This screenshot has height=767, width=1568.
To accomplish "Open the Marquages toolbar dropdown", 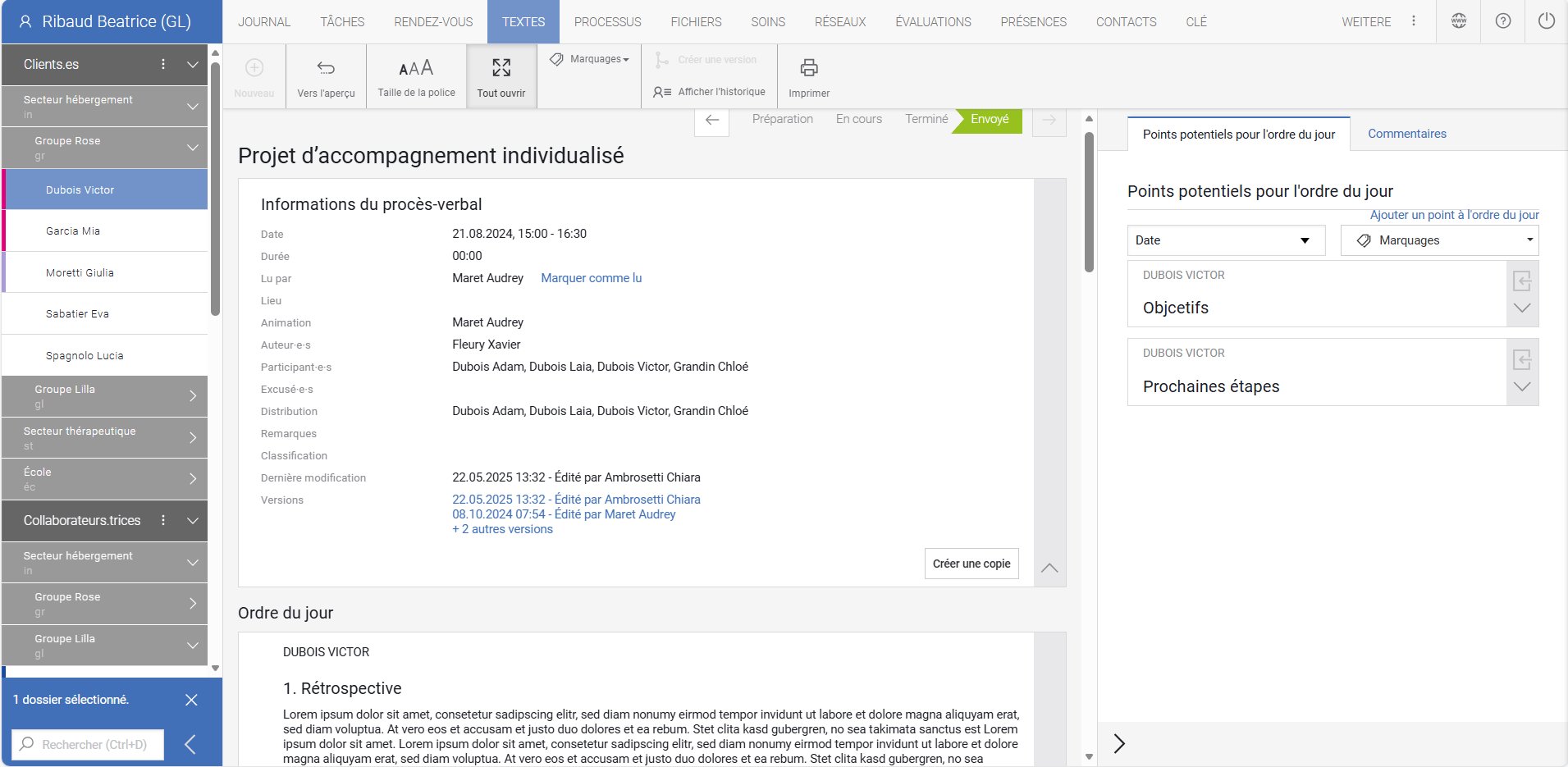I will (x=590, y=59).
